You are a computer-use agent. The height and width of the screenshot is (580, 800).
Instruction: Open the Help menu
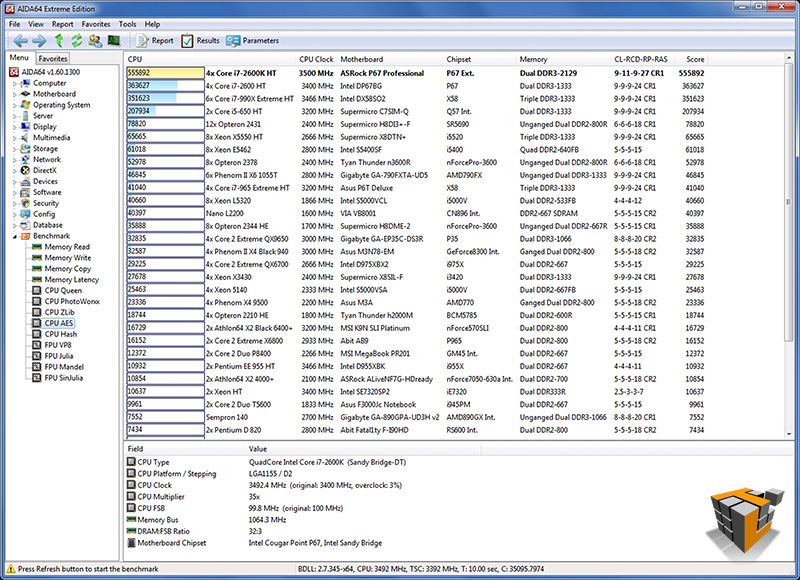152,24
